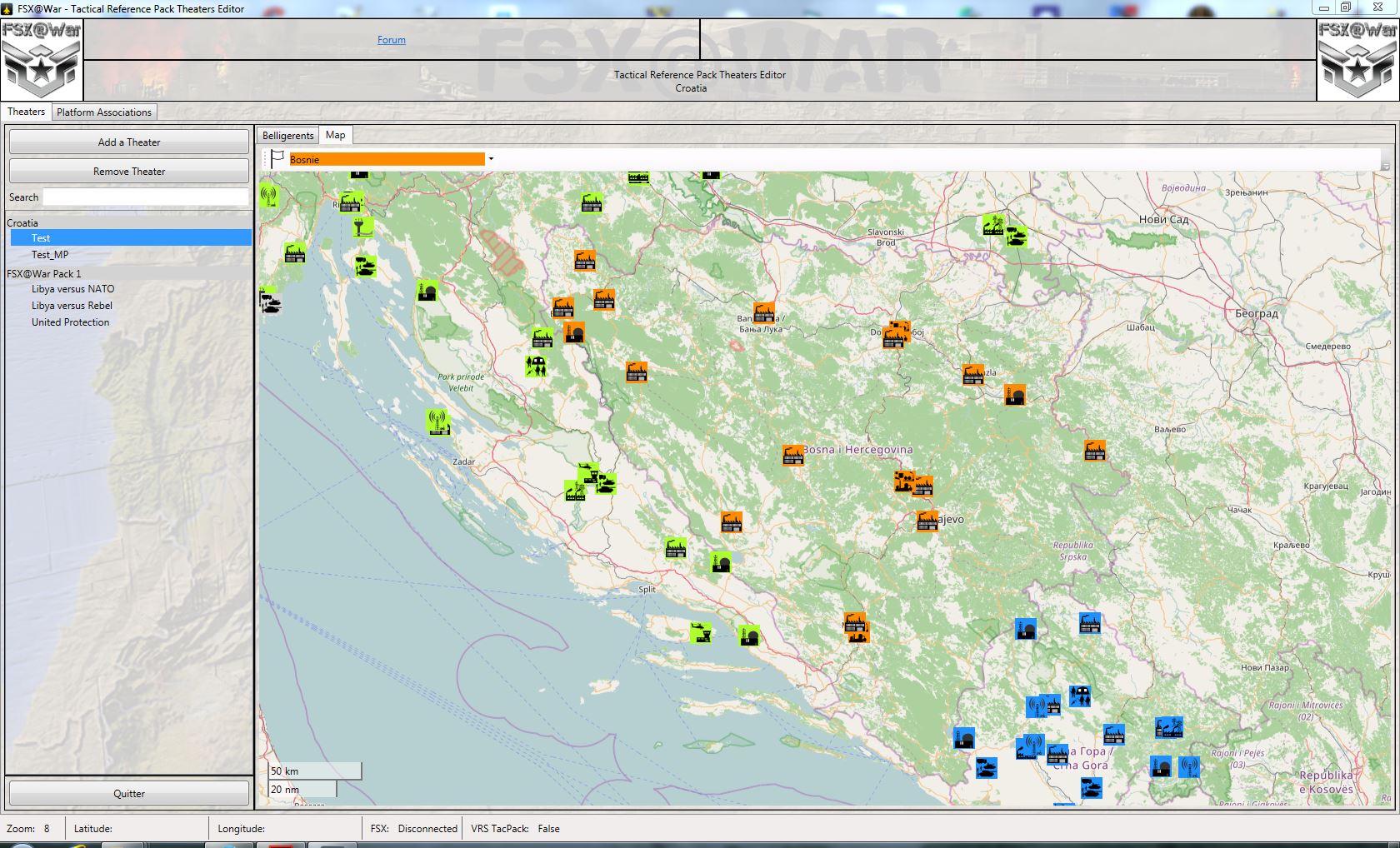1400x848 pixels.
Task: Select the FSX@War Pack 1 group
Action: (44, 274)
